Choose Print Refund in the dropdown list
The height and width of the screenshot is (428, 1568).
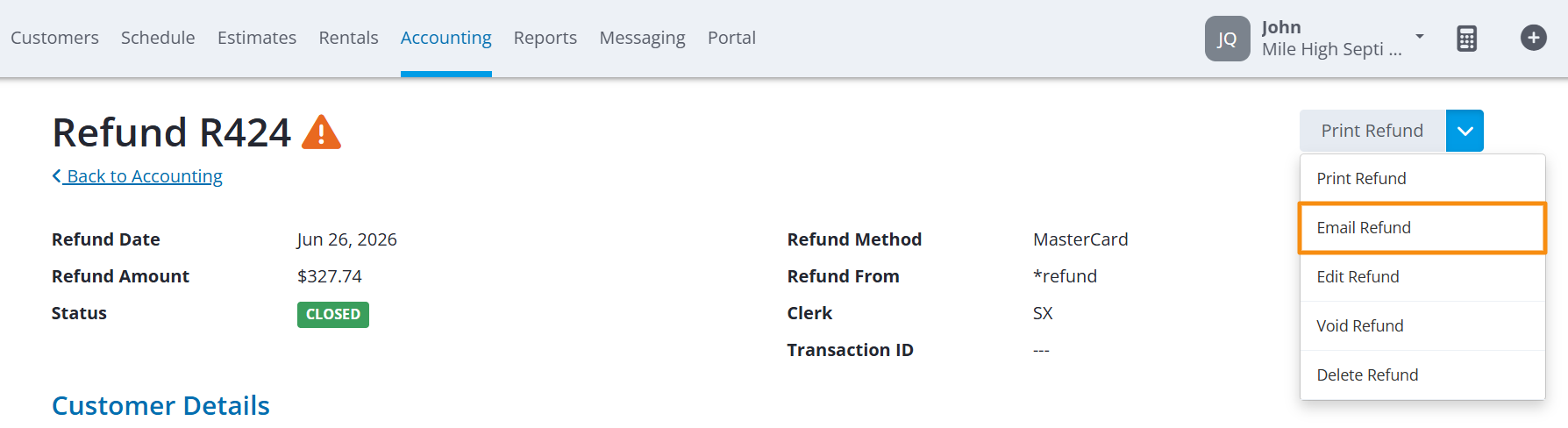(1422, 179)
